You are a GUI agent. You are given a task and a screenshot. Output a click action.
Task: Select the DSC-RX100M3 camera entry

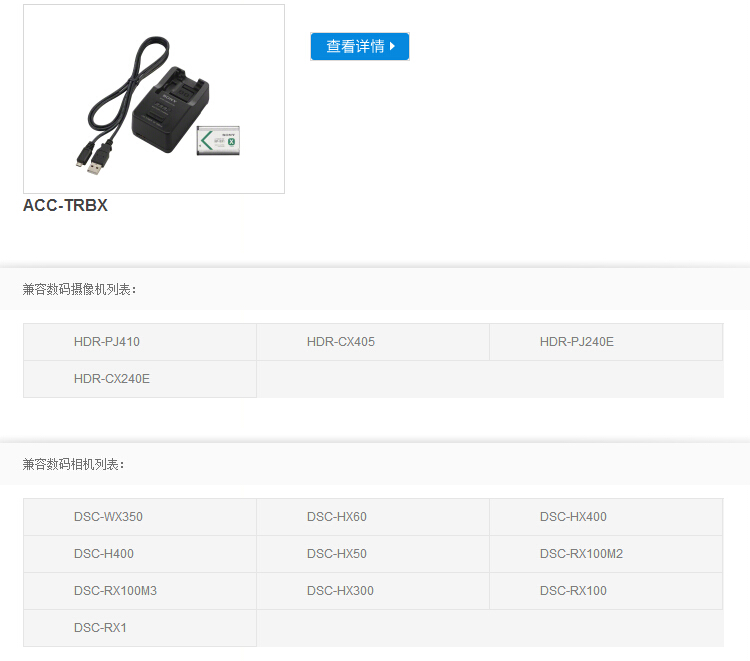(140, 591)
